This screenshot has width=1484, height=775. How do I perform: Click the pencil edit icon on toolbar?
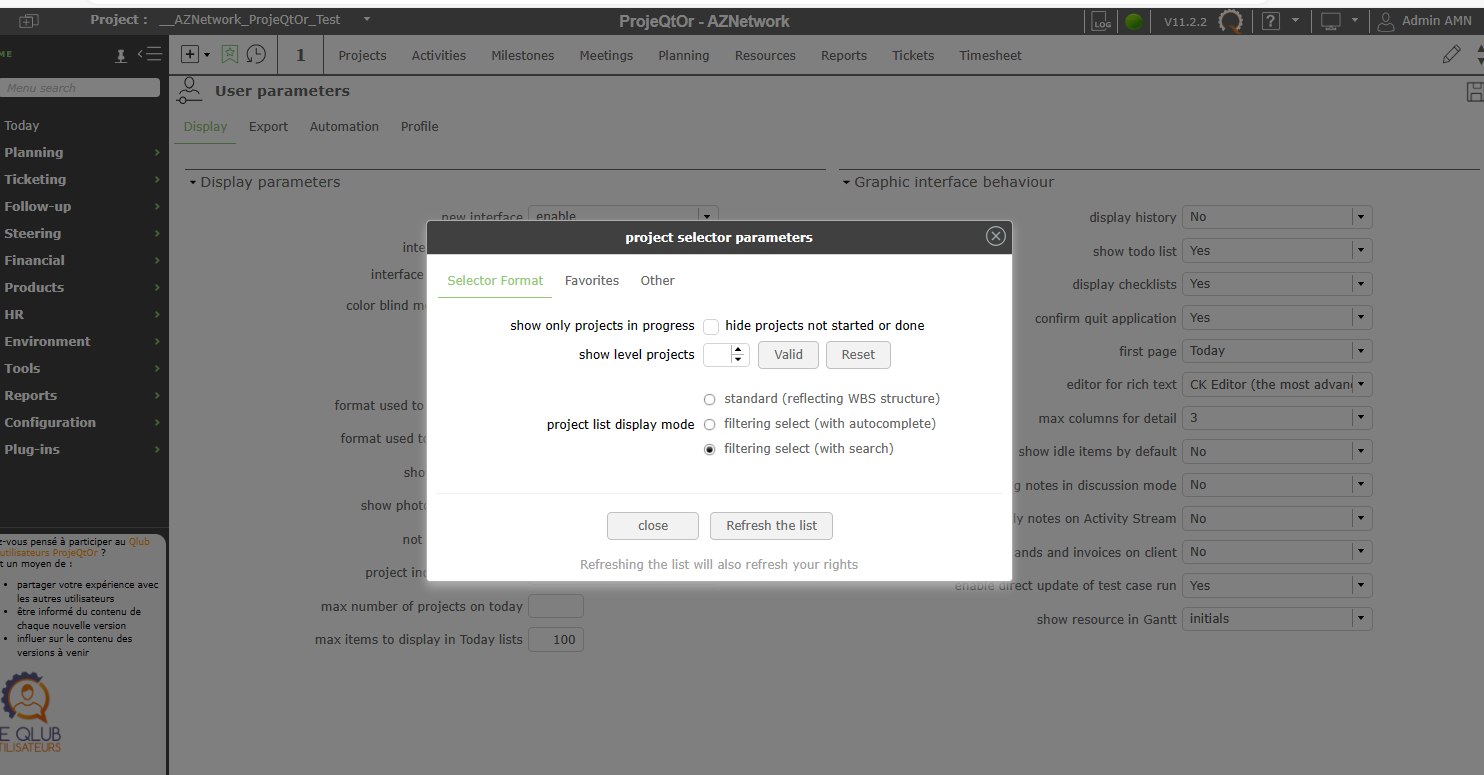(1451, 55)
